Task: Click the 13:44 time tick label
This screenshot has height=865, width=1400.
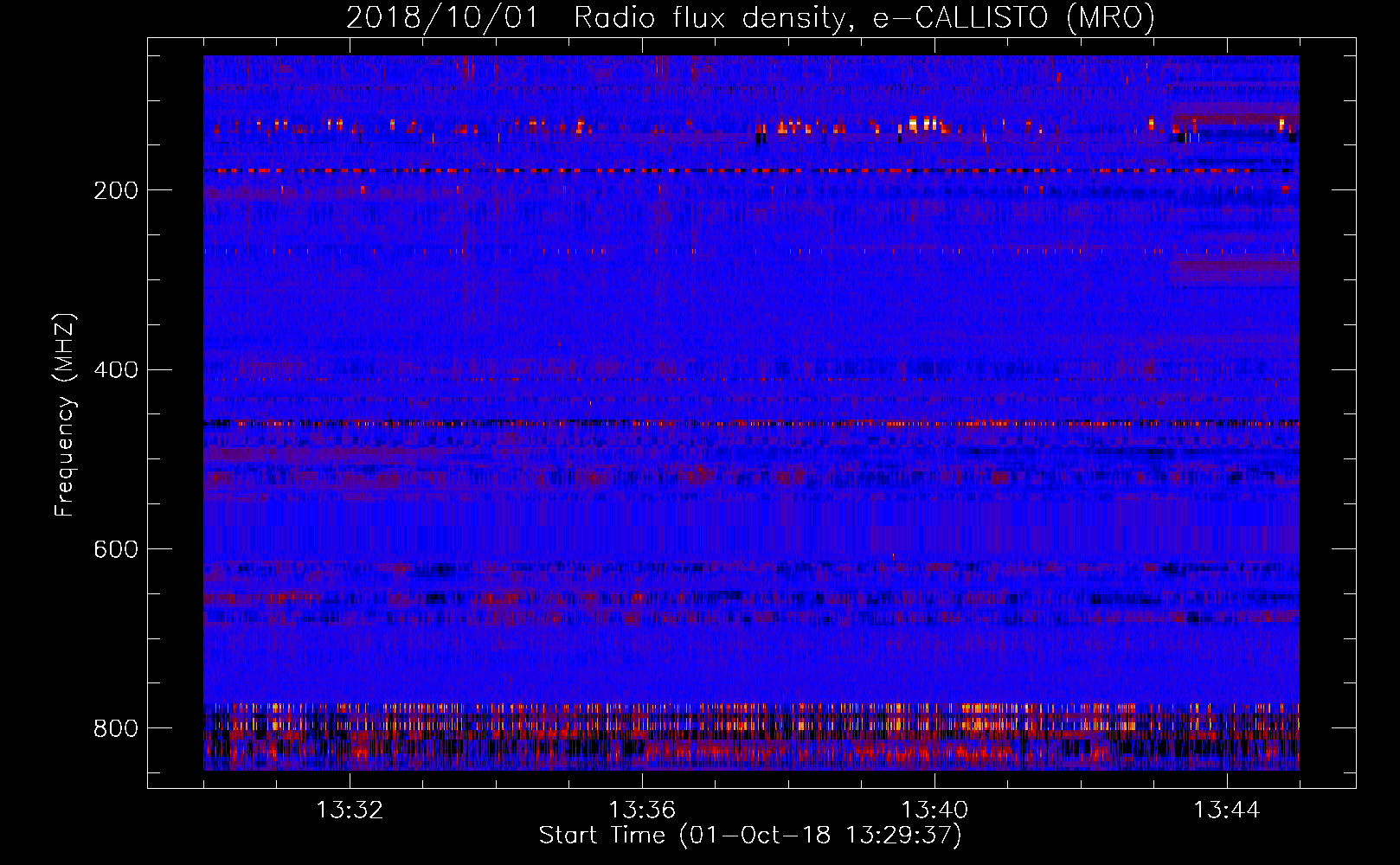Action: pos(1227,811)
